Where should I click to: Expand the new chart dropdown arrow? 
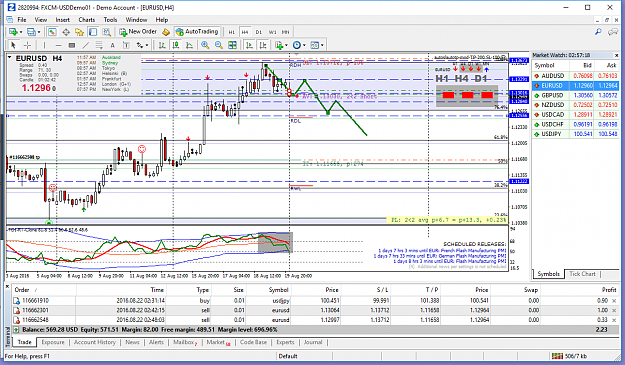point(21,32)
